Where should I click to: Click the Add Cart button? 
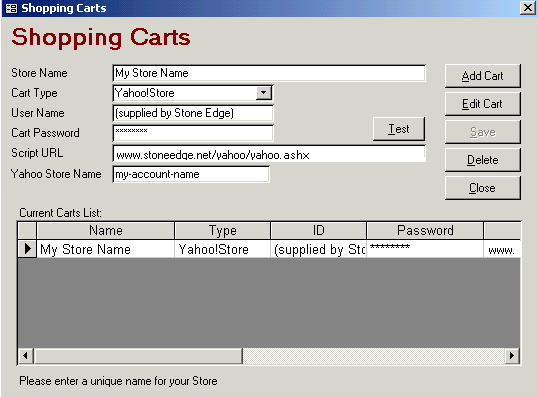pos(482,76)
